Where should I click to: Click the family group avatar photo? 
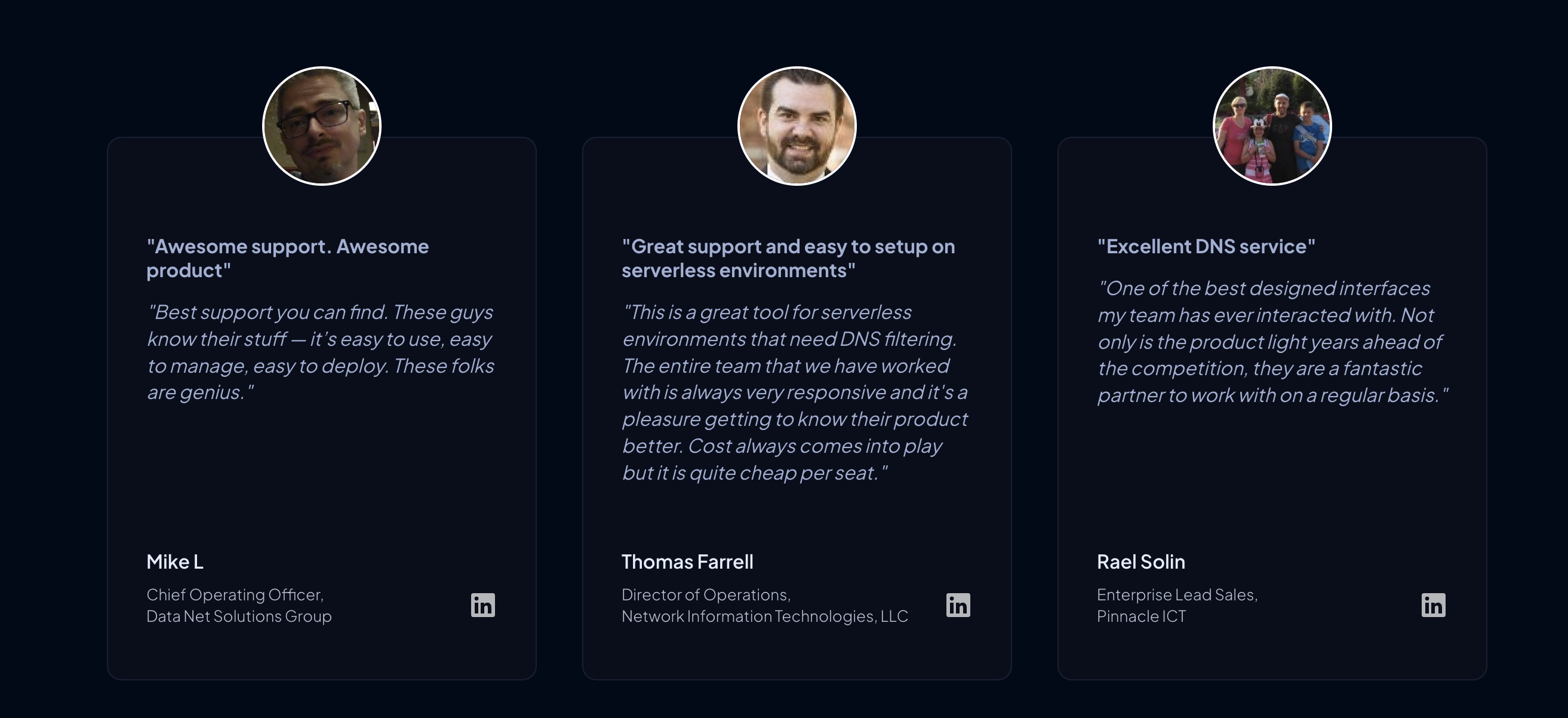(1272, 126)
